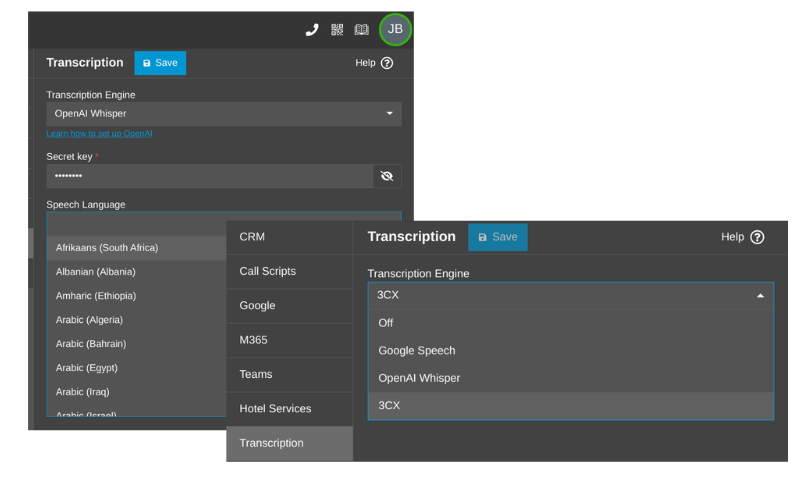Choose Google Speech from engine list
800x478 pixels.
click(416, 351)
